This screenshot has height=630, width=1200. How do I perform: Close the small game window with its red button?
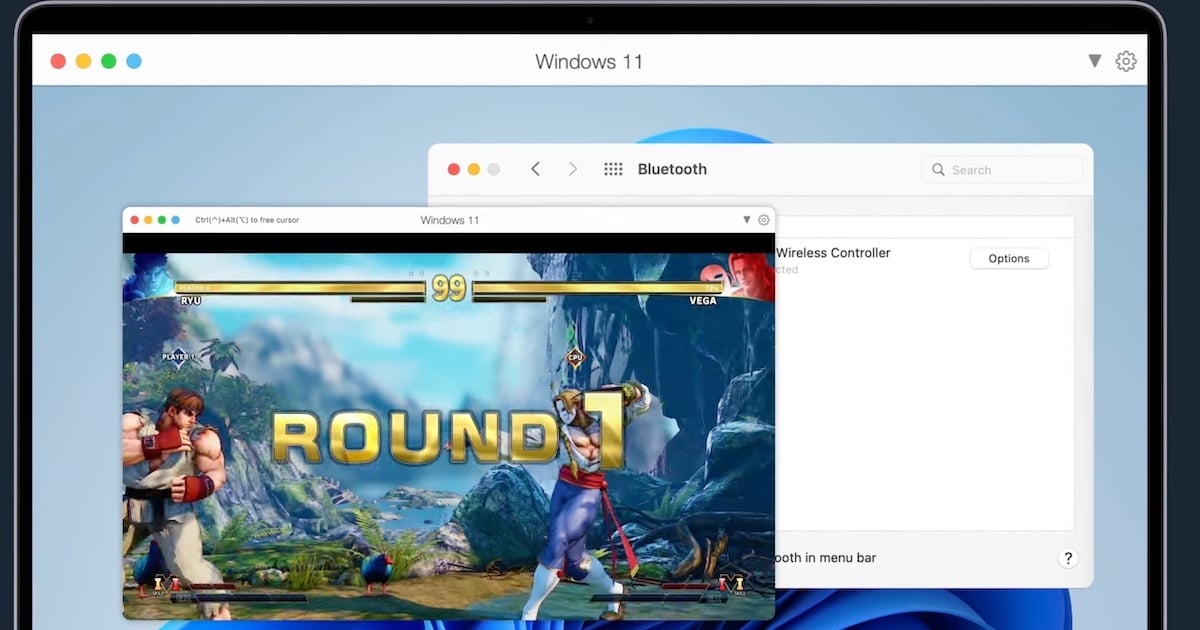click(x=134, y=220)
